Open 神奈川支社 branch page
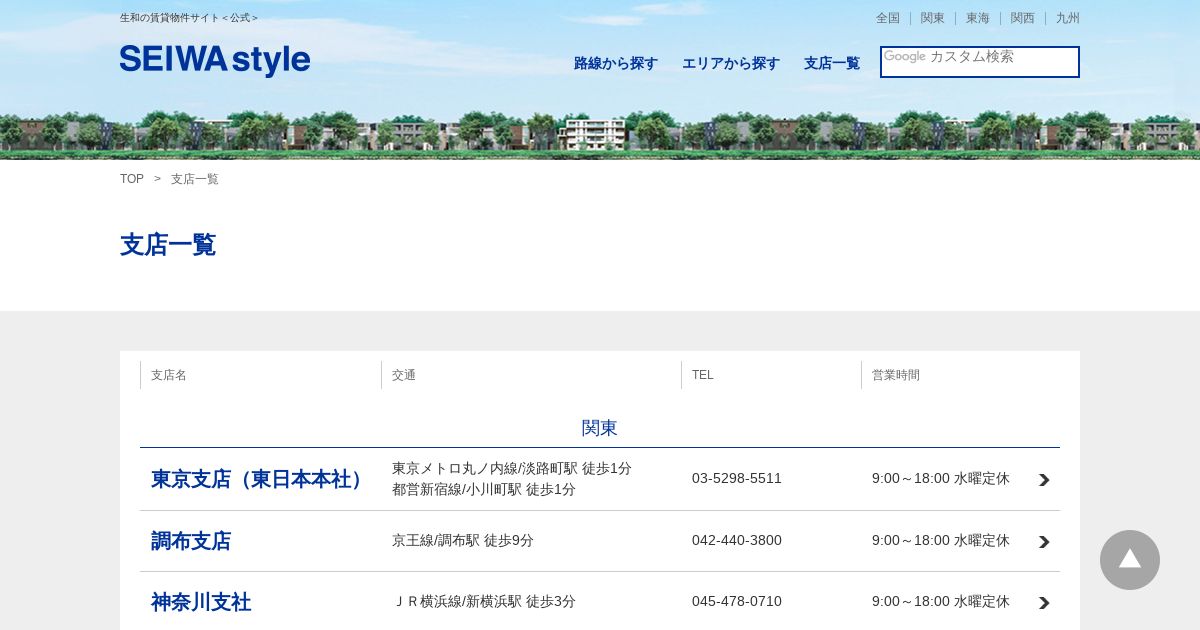This screenshot has width=1200, height=630. click(x=201, y=602)
